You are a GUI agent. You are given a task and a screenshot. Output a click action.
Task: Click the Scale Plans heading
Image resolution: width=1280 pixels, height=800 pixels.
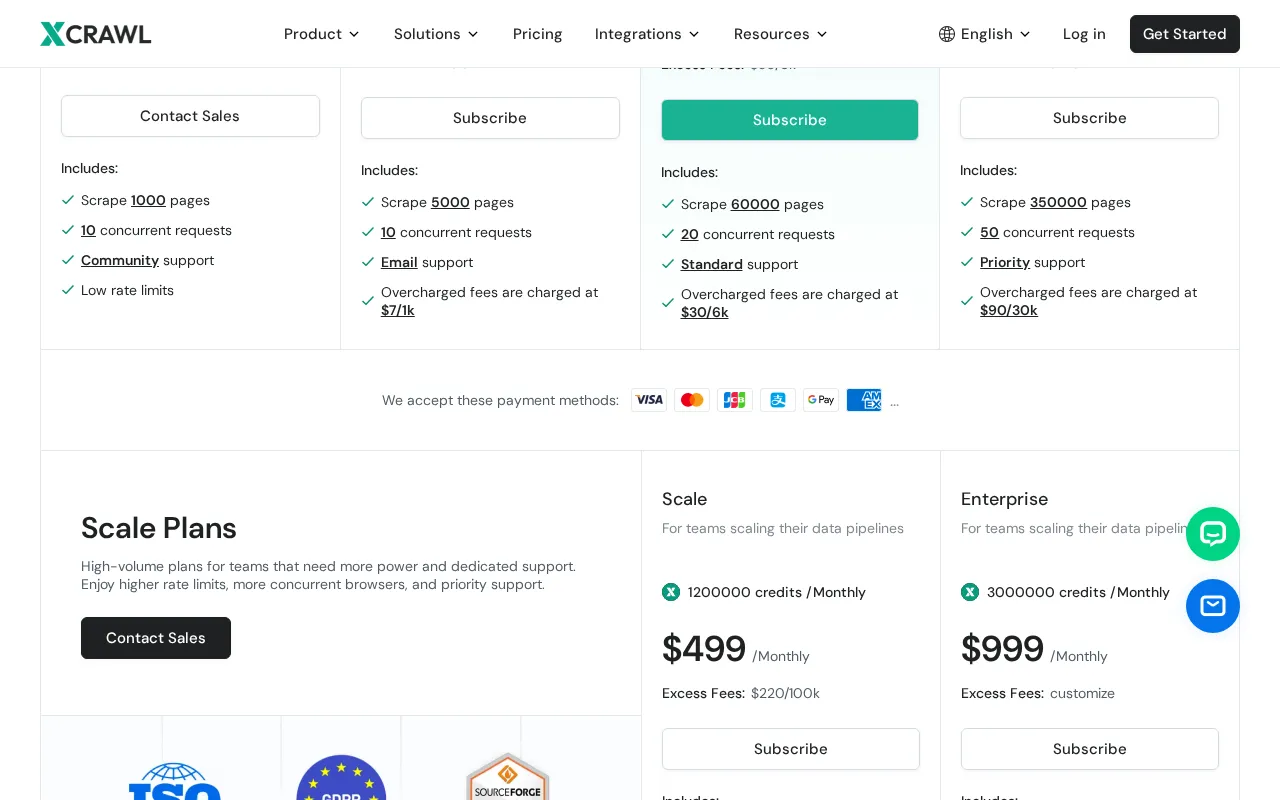click(x=159, y=528)
